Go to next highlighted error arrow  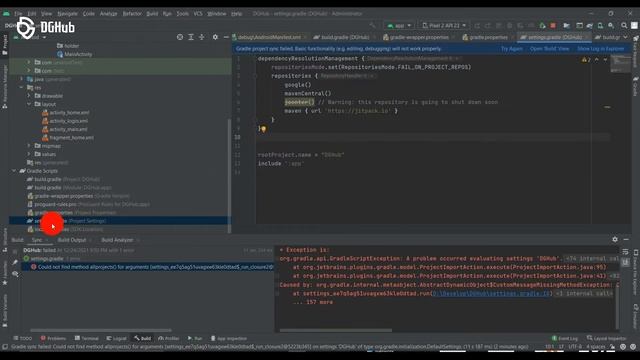(605, 60)
